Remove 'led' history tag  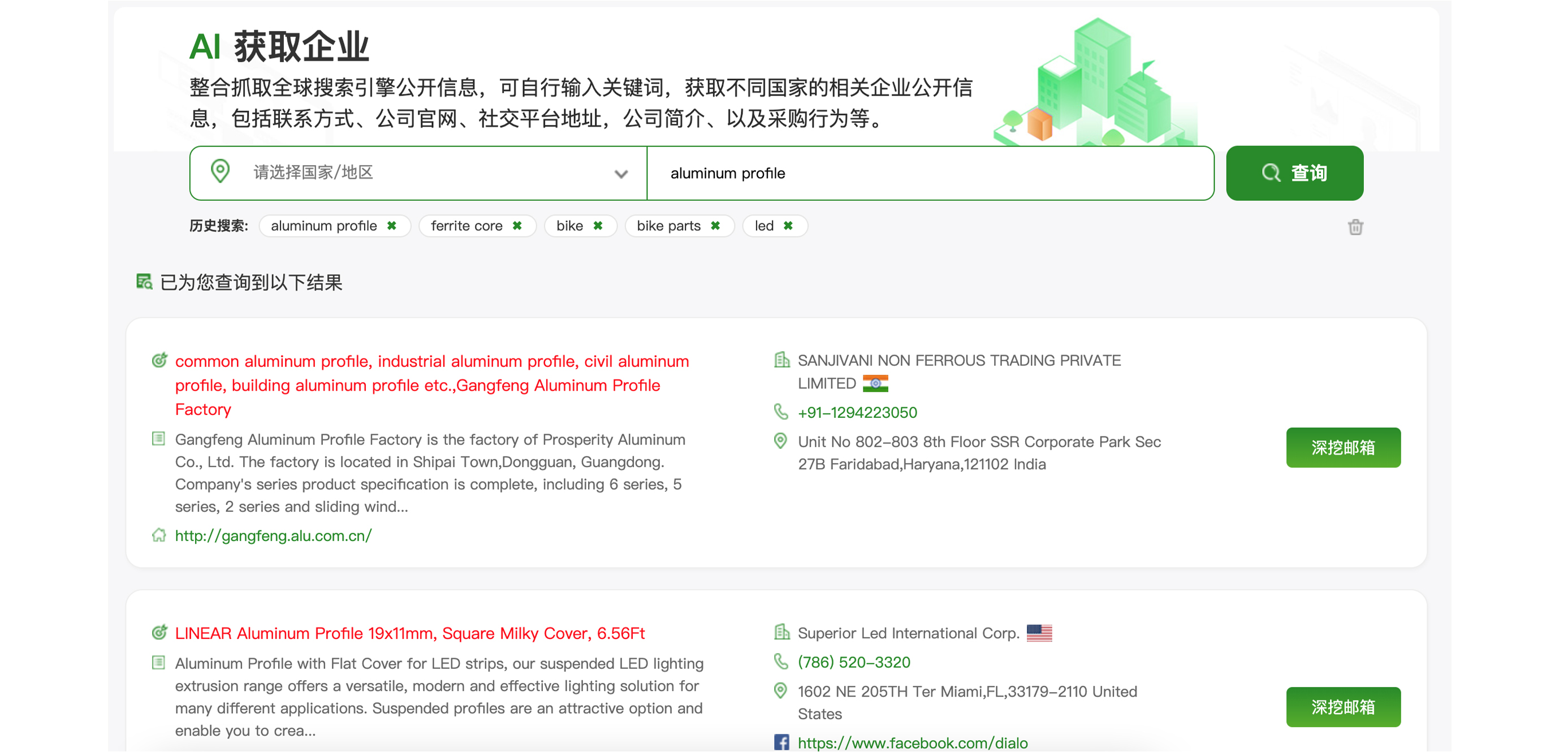788,226
